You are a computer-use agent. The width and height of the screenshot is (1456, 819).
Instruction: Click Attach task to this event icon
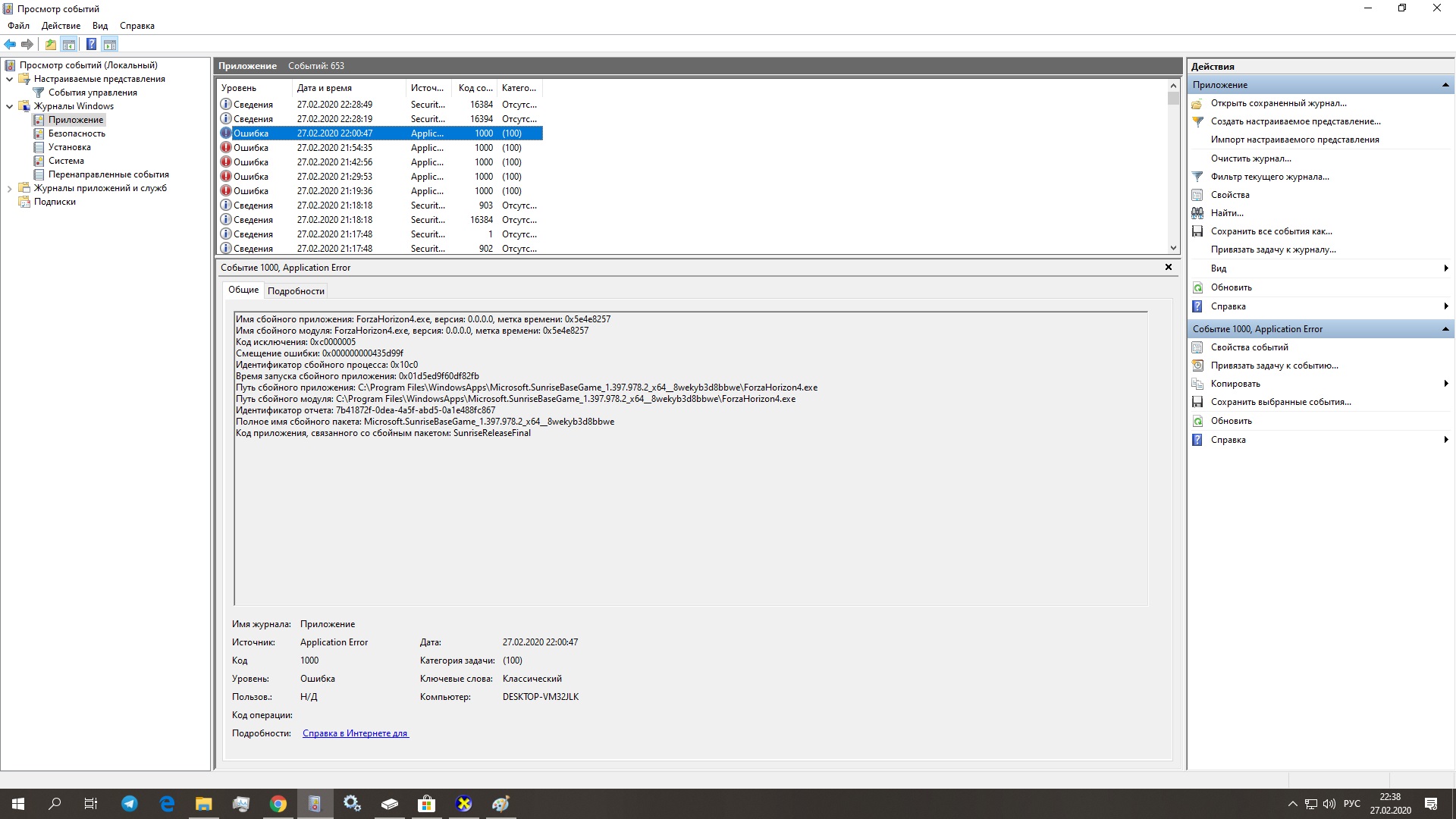[x=1197, y=366]
